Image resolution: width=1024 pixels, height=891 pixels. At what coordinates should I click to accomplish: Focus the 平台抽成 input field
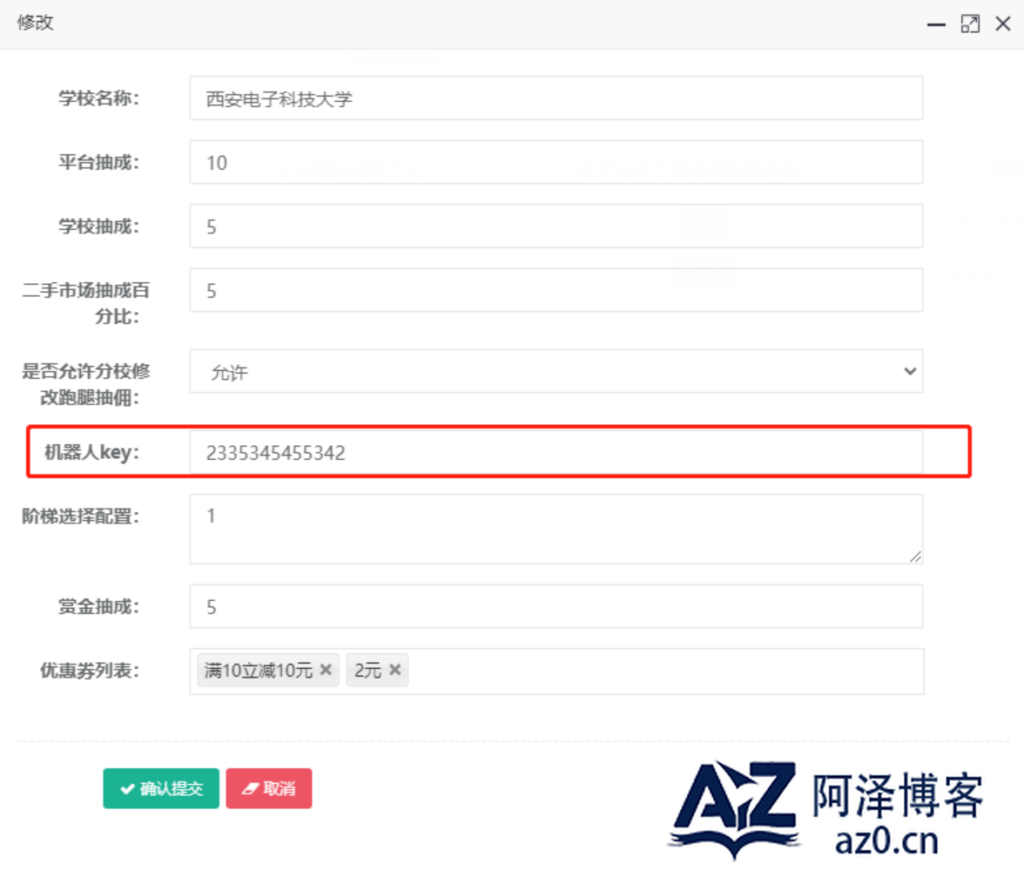pyautogui.click(x=556, y=162)
